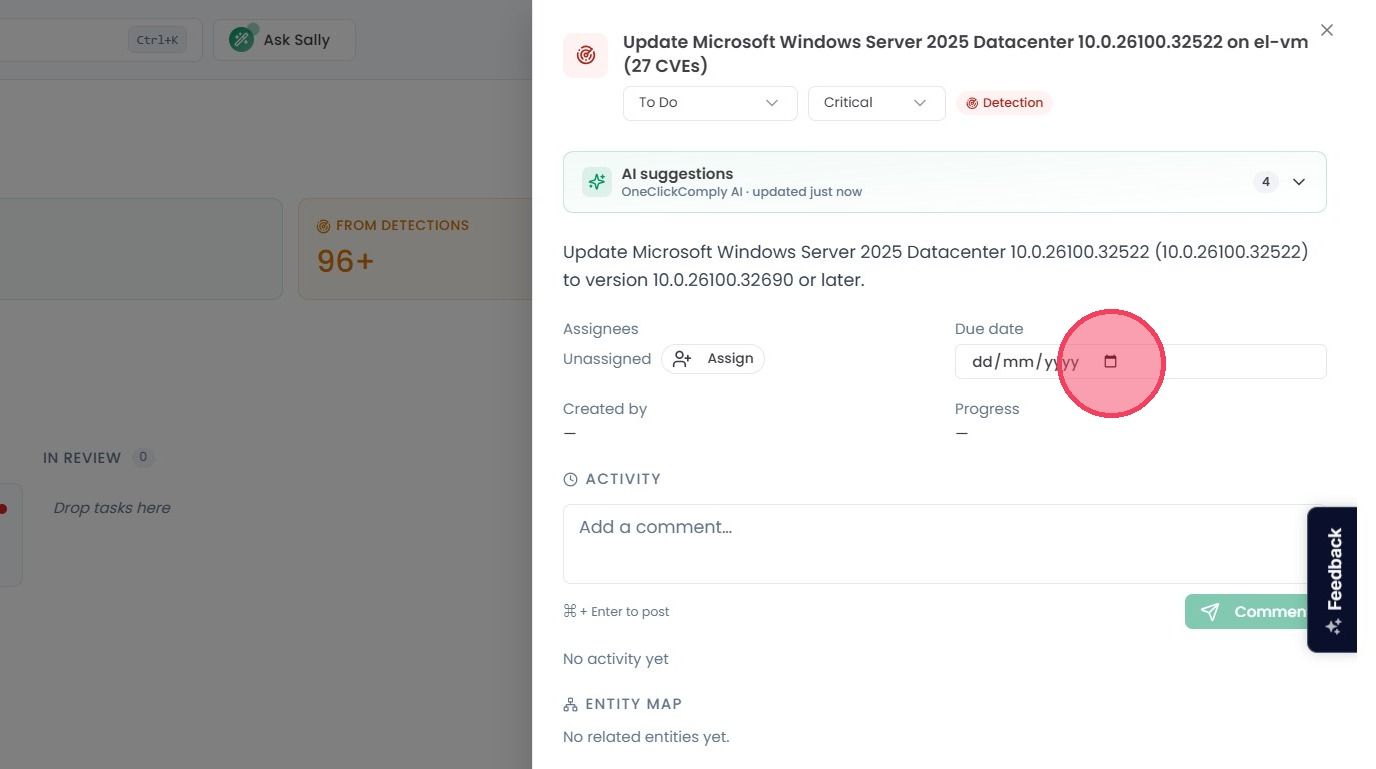Click the entity map hierarchy icon
The width and height of the screenshot is (1376, 769).
click(570, 705)
